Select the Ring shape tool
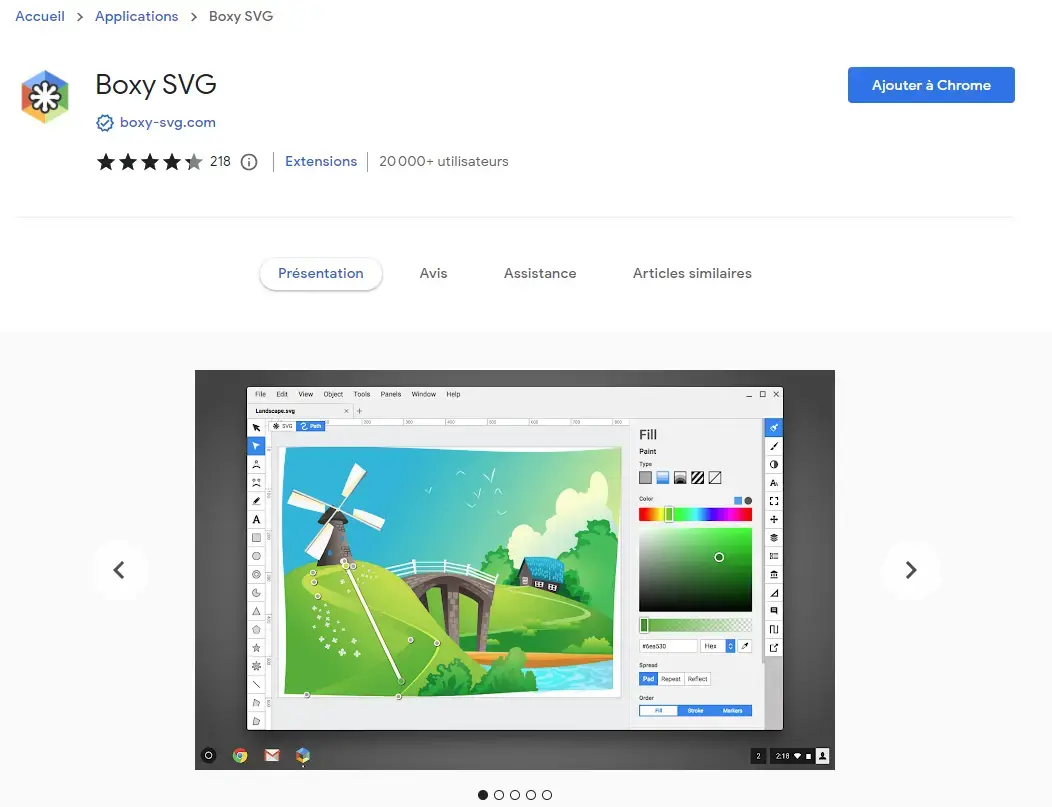Screen dimensions: 1052x807 (256, 574)
